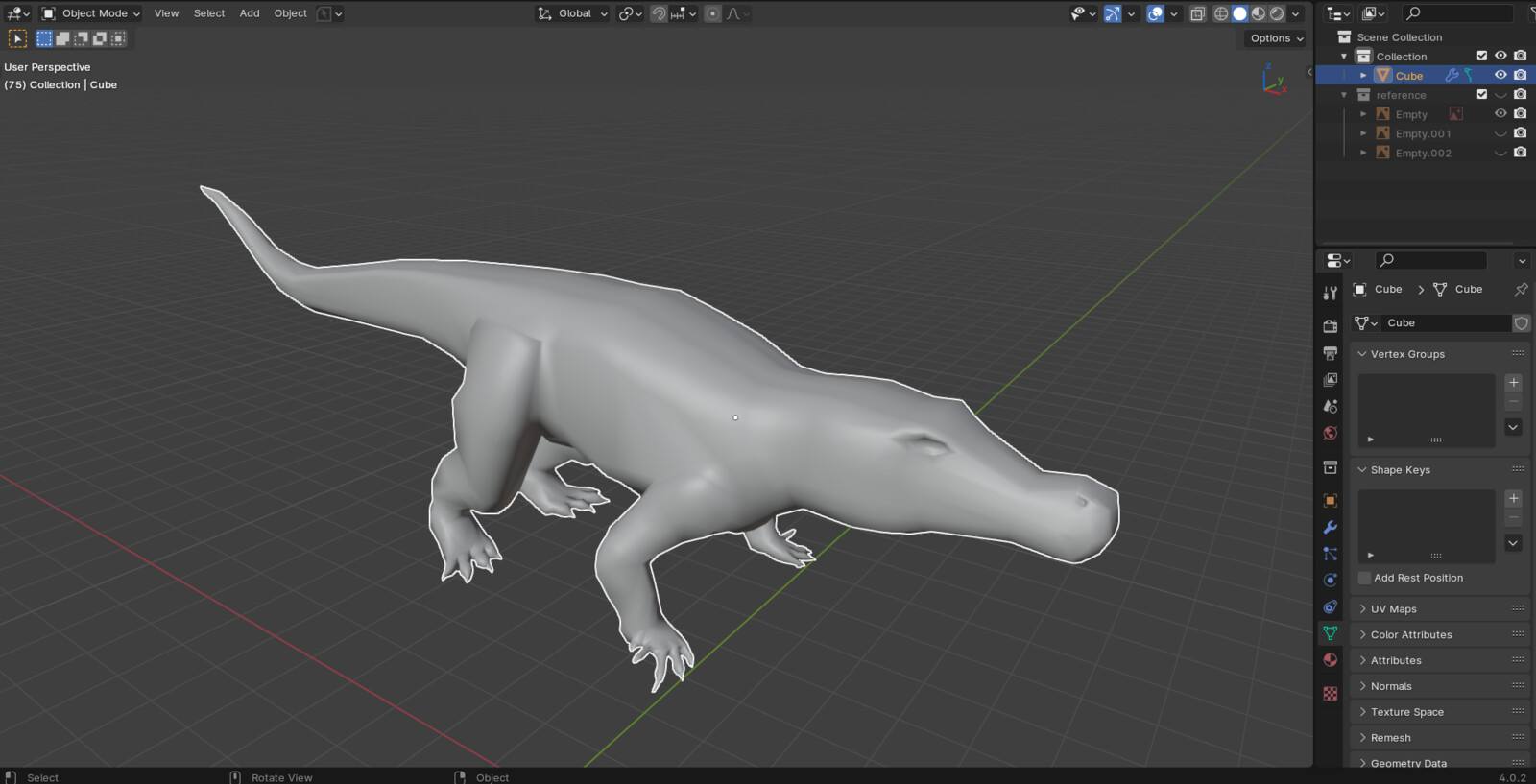This screenshot has width=1536, height=784.
Task: Open the Physics properties tab
Action: point(1330,580)
